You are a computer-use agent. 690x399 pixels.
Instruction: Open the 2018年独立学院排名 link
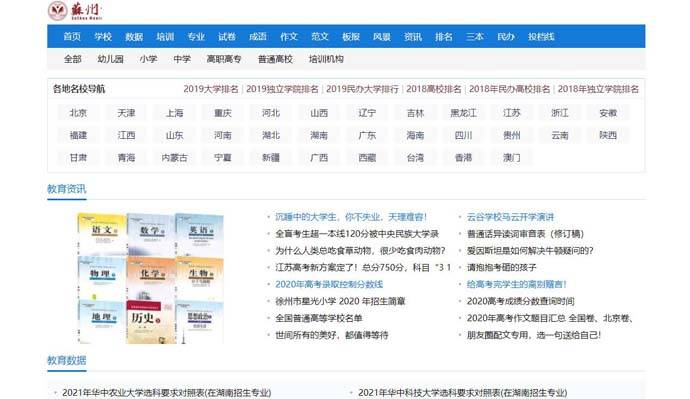[598, 89]
